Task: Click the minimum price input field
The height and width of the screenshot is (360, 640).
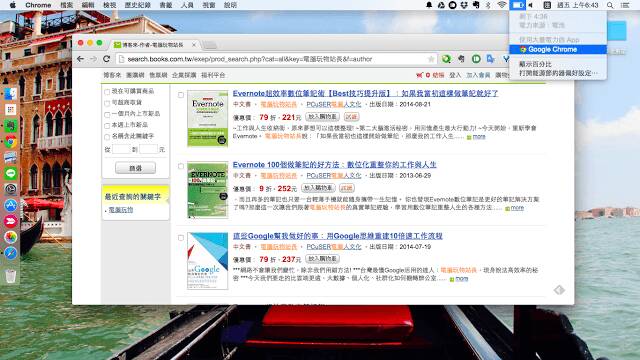Action: 121,149
